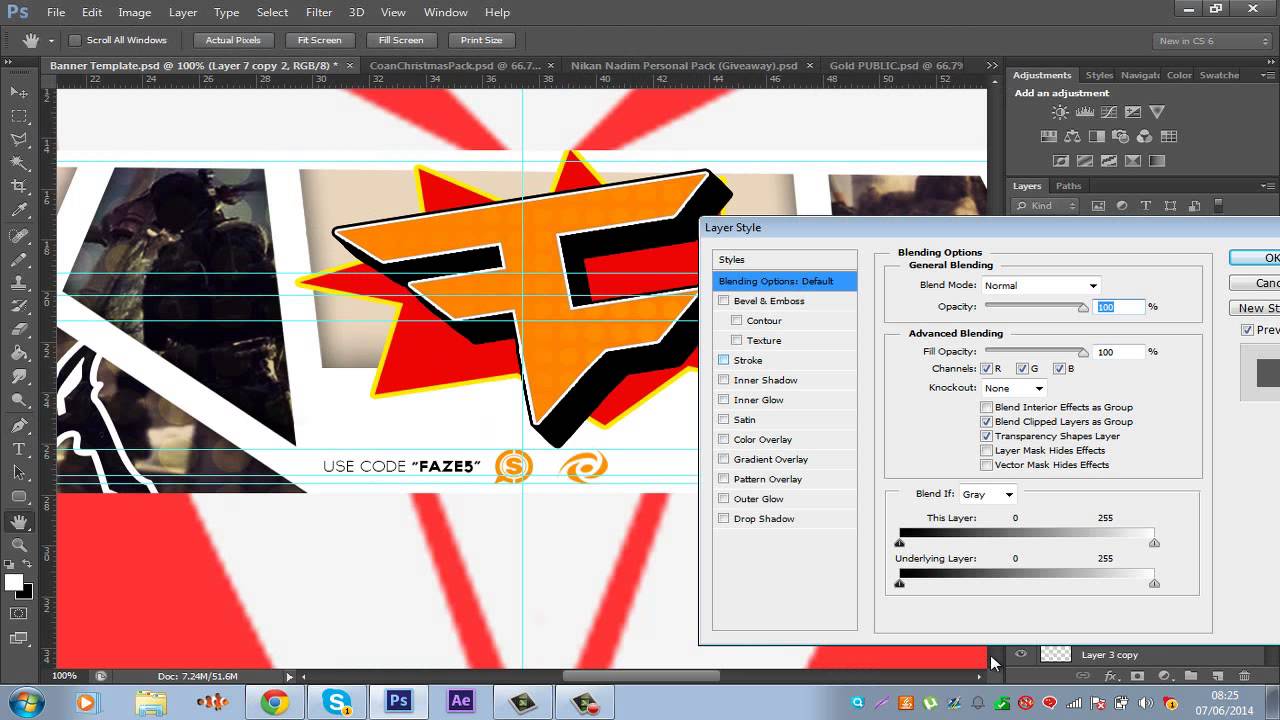
Task: Toggle Scroll All Windows checkbox
Action: point(75,40)
